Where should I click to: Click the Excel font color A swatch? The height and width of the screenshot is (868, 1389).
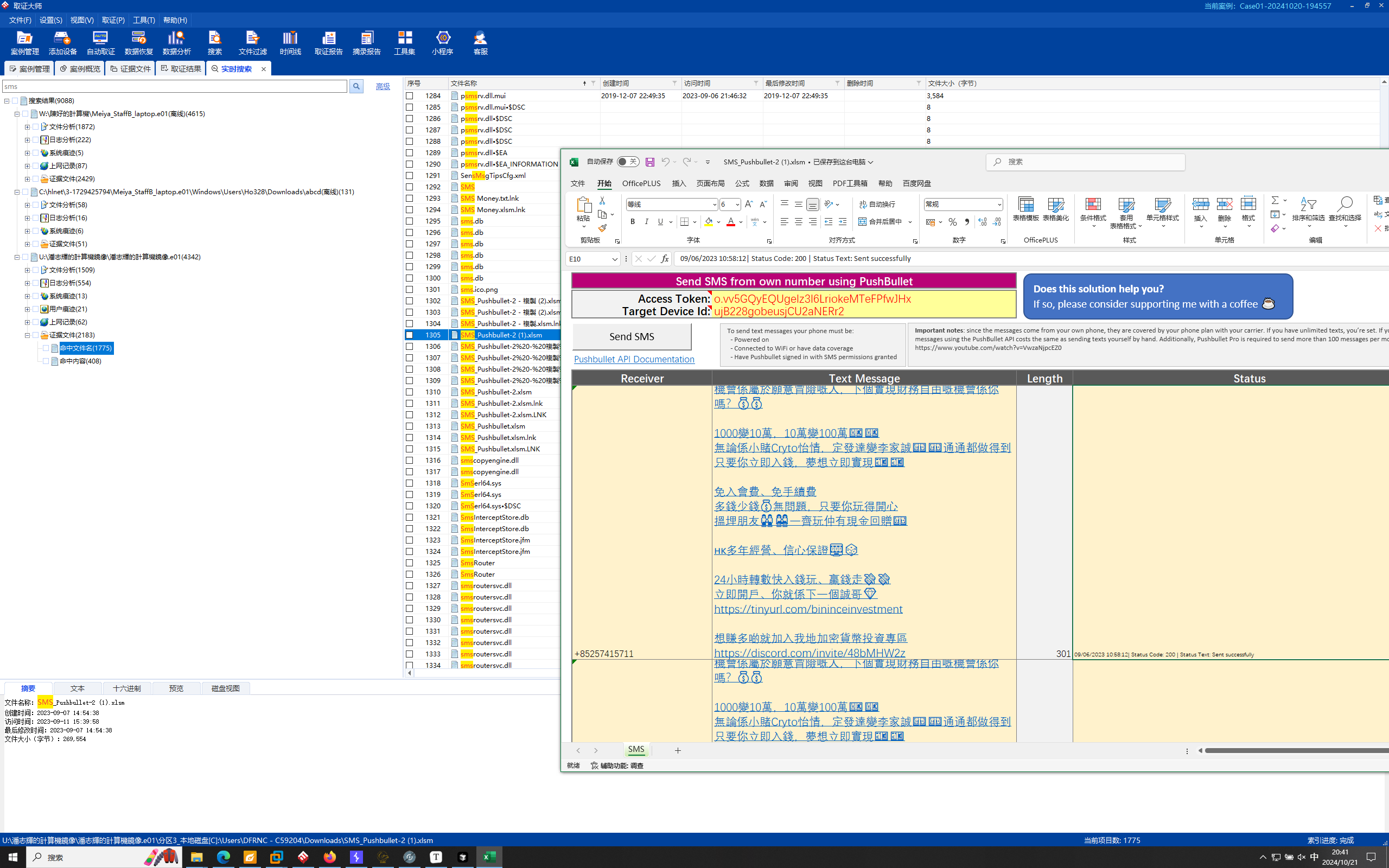tap(731, 221)
